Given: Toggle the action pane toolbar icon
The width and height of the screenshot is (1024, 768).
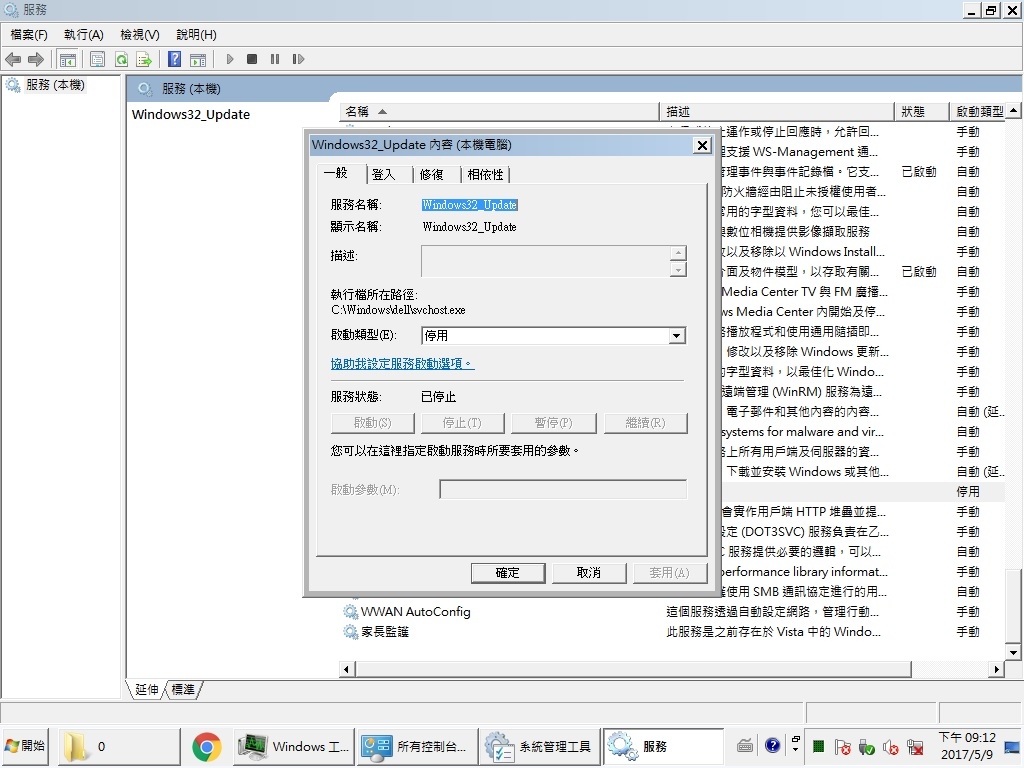Looking at the screenshot, I should 198,59.
